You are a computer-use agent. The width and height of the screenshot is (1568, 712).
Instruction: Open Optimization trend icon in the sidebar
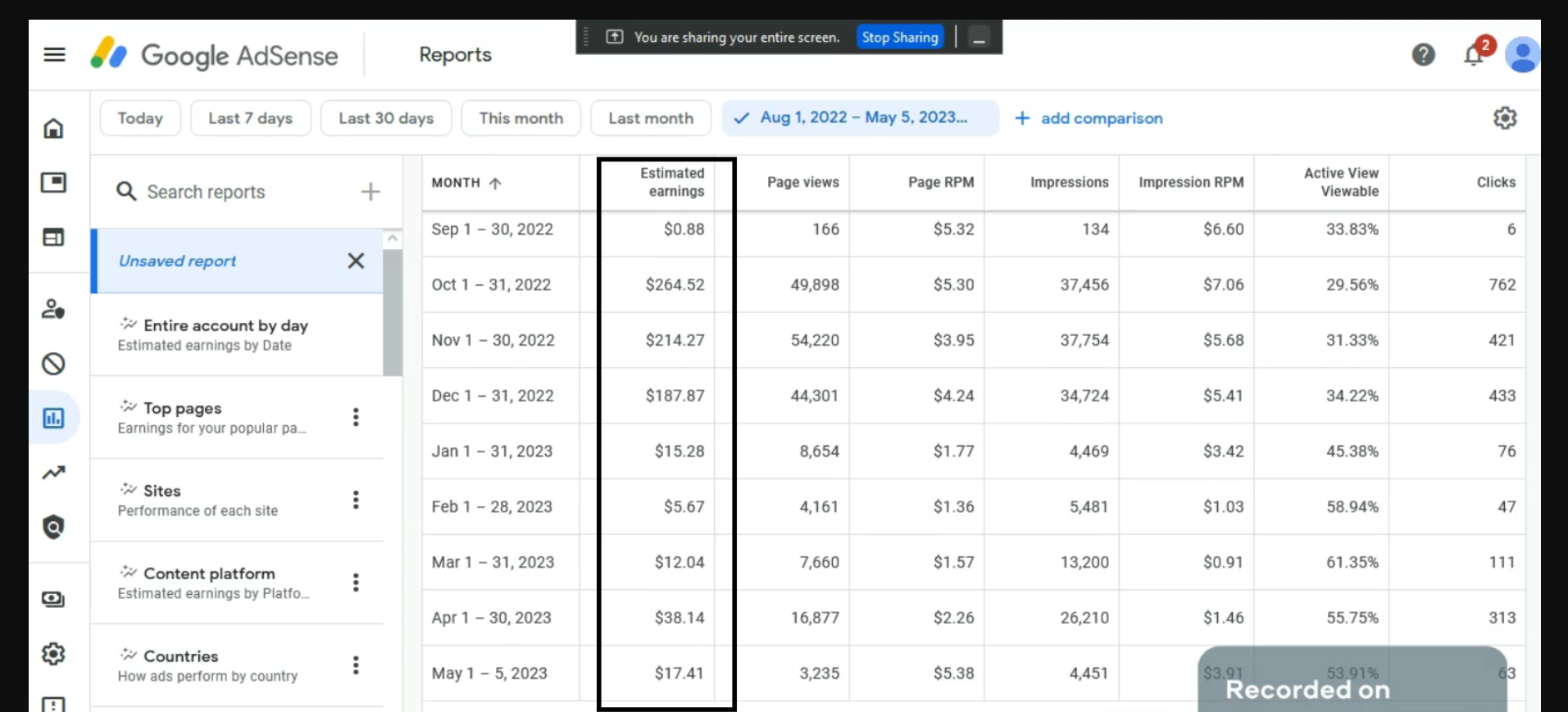pos(53,473)
